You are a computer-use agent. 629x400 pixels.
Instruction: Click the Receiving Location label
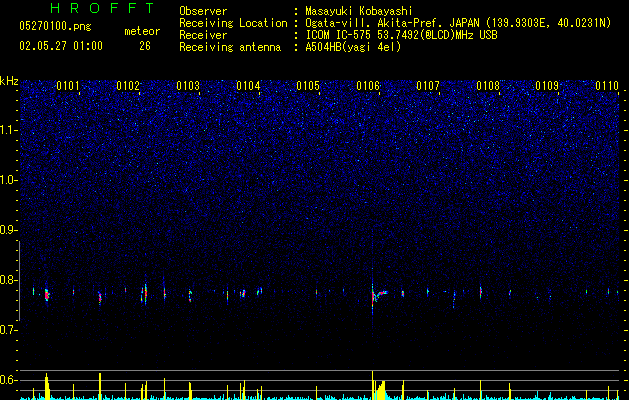[233, 23]
